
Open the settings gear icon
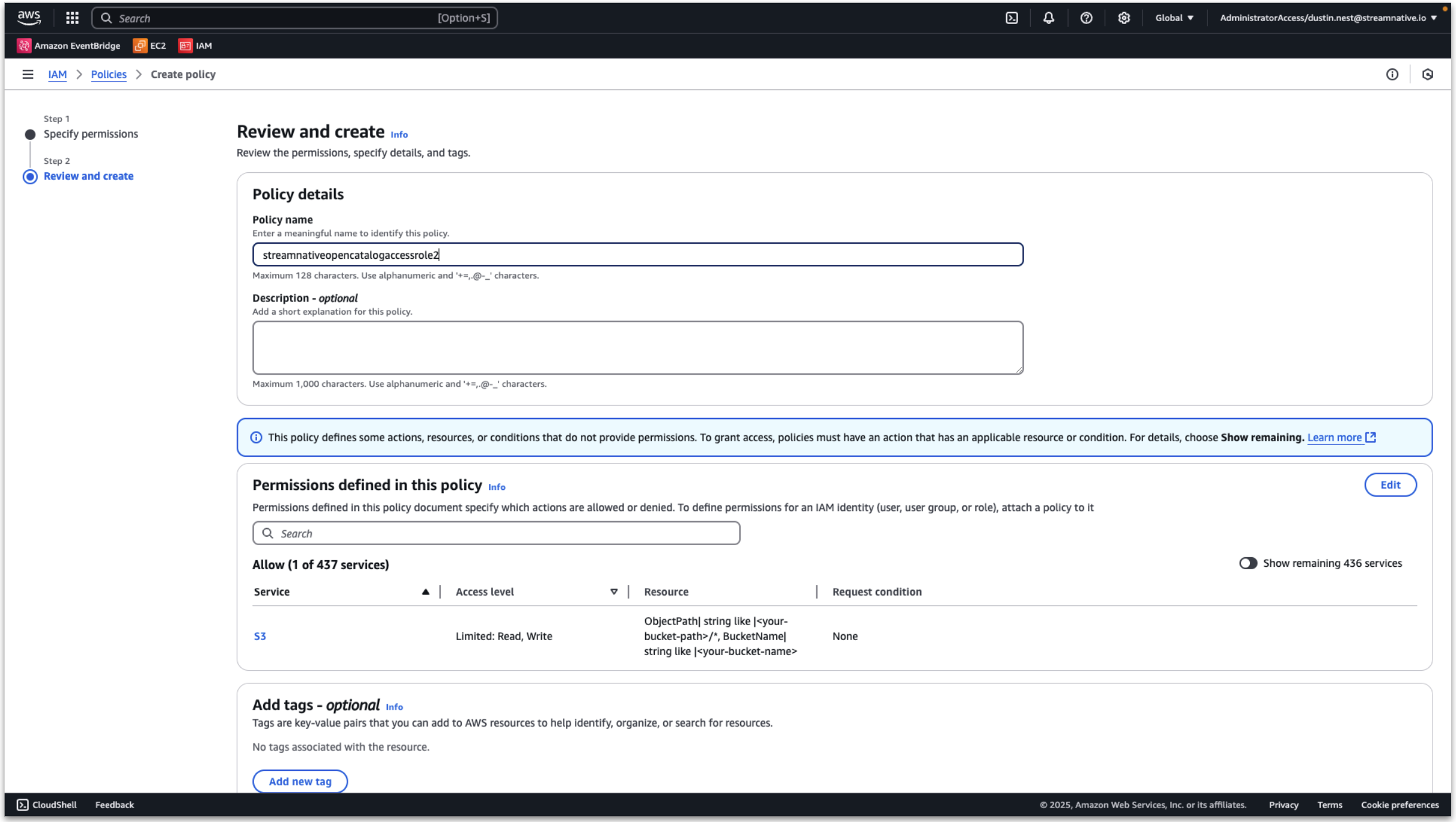click(x=1123, y=17)
